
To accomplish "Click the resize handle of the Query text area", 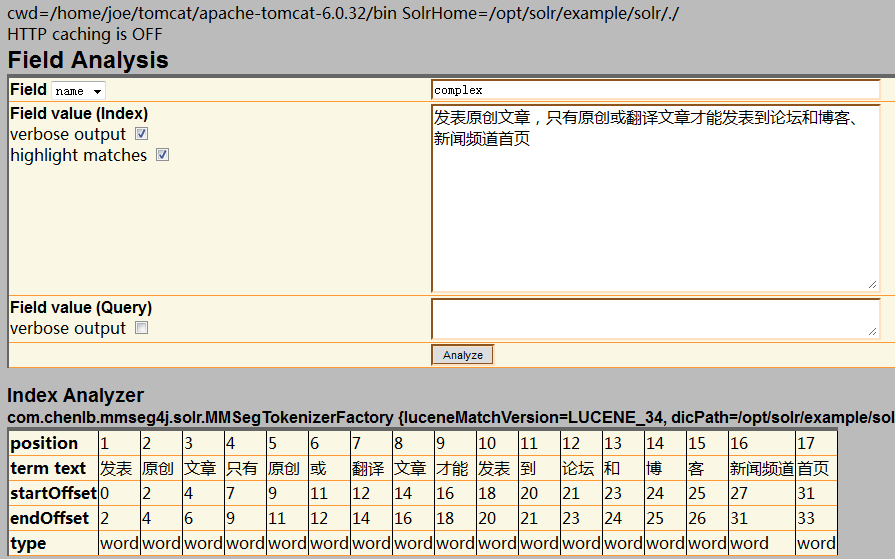I will click(x=873, y=331).
